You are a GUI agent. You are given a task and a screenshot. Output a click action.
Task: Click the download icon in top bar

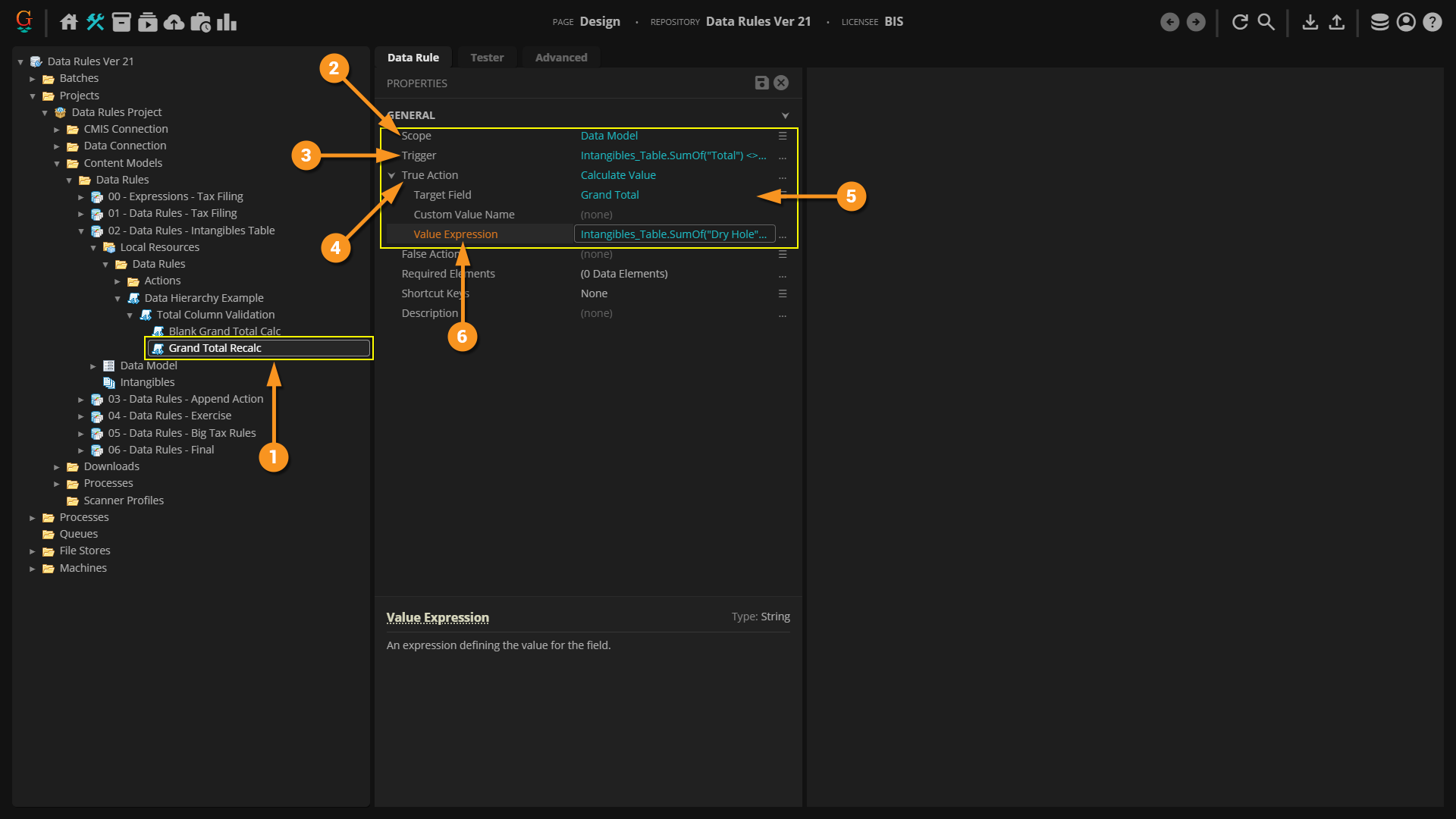coord(1310,22)
